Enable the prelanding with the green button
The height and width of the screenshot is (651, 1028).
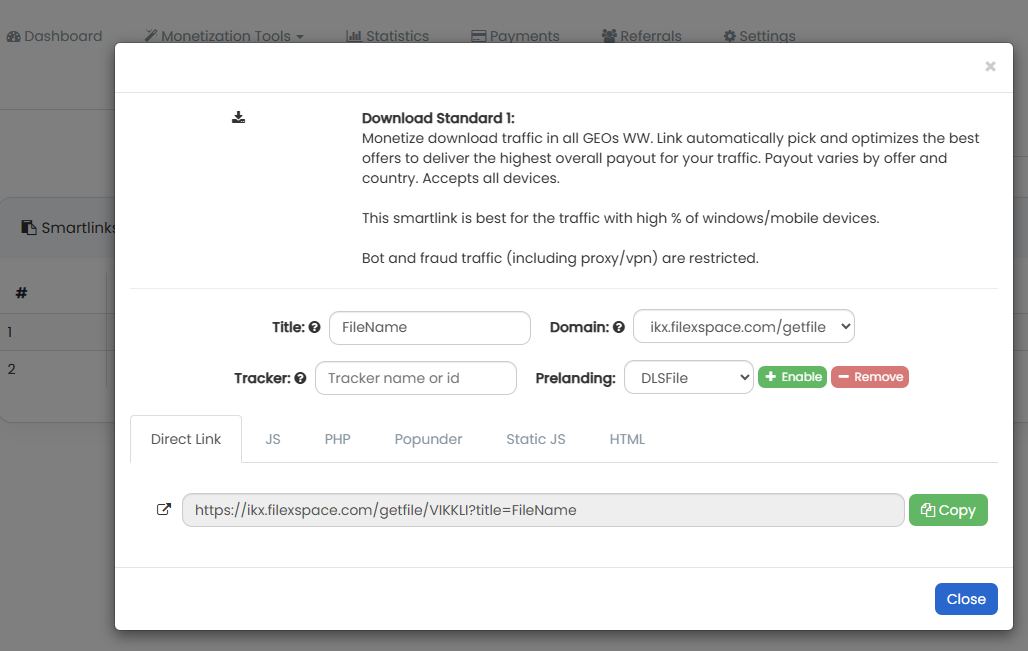pos(792,377)
